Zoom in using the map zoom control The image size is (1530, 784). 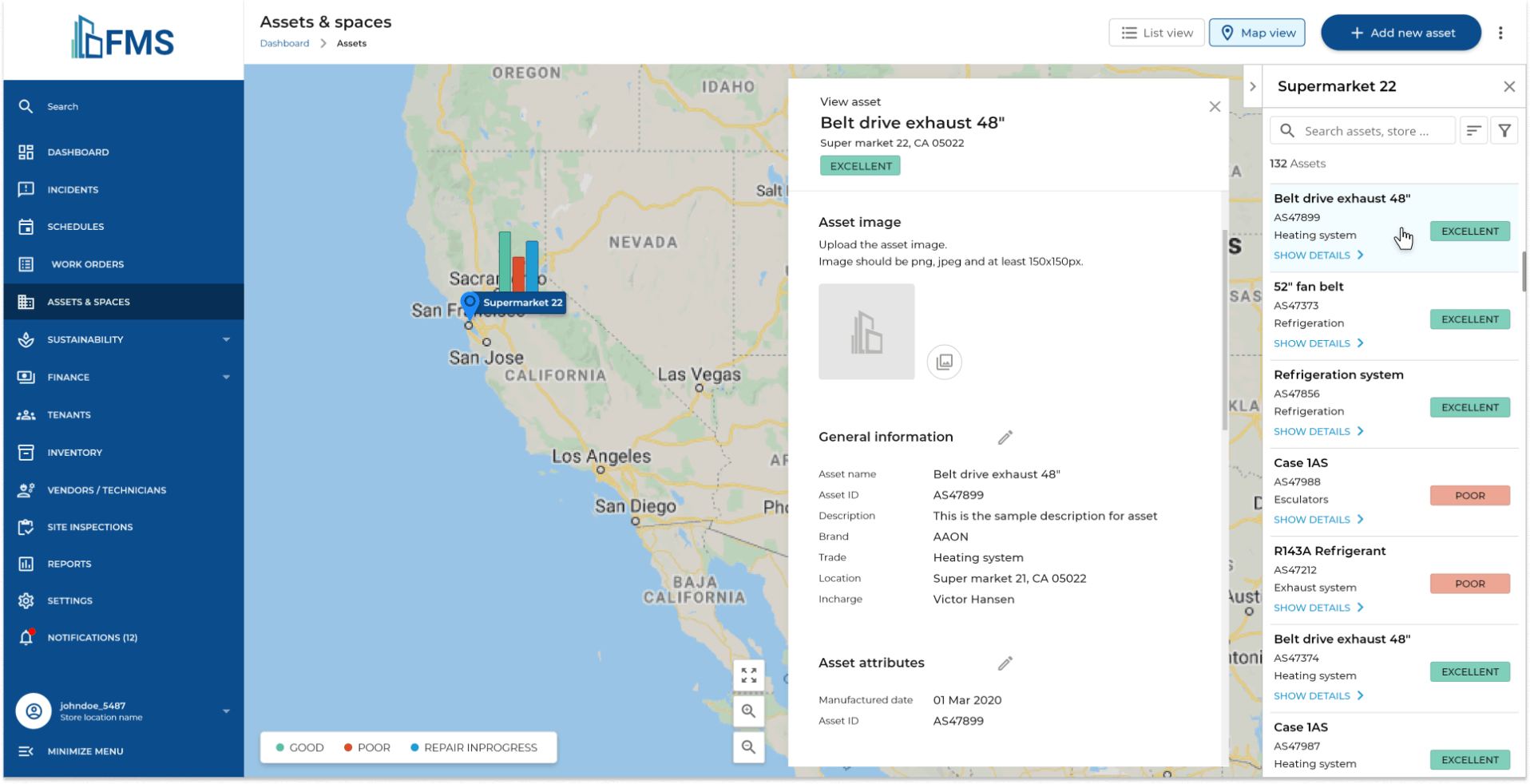point(748,711)
